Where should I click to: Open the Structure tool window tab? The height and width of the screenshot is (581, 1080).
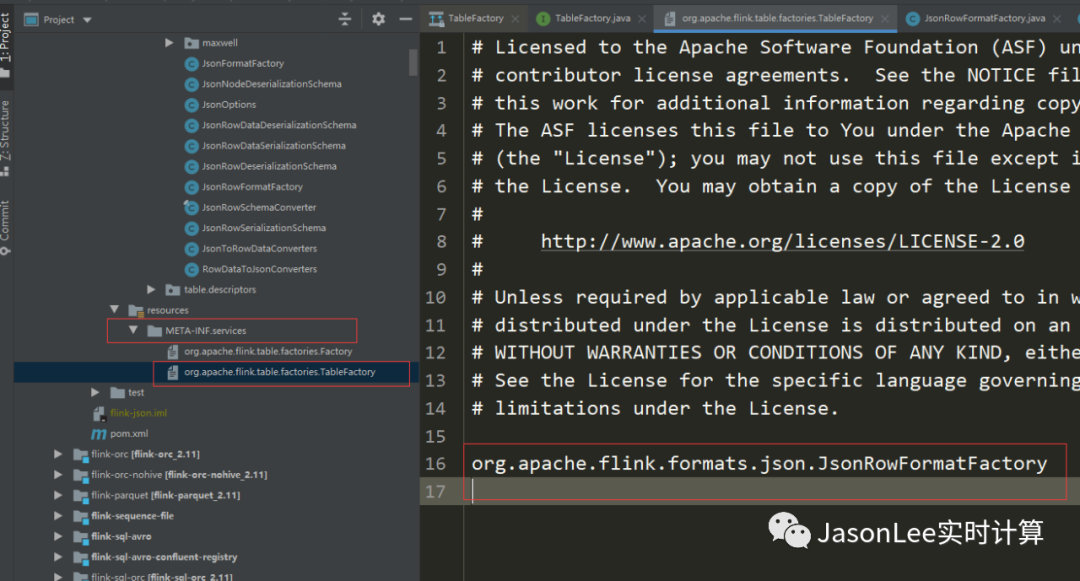pos(6,138)
